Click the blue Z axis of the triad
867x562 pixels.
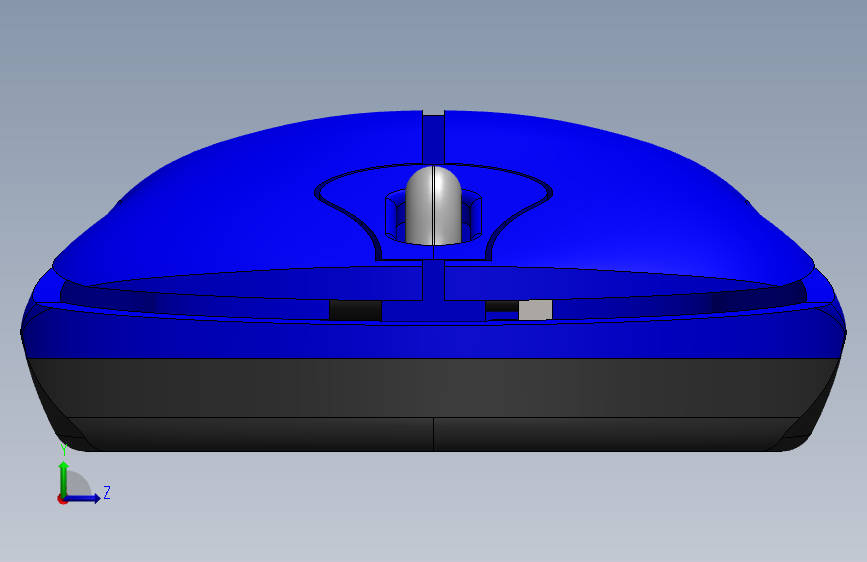[x=83, y=498]
